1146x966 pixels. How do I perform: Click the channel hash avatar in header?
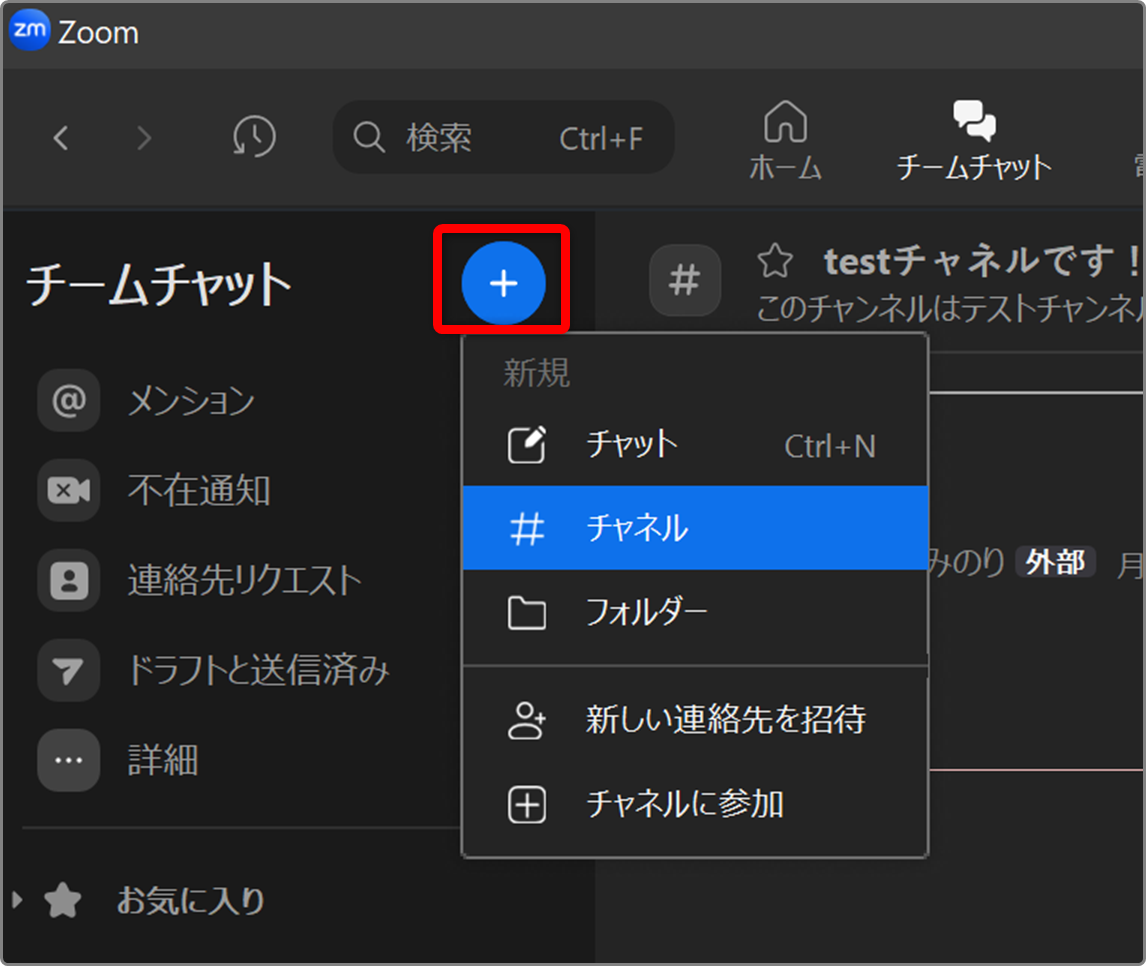click(685, 281)
